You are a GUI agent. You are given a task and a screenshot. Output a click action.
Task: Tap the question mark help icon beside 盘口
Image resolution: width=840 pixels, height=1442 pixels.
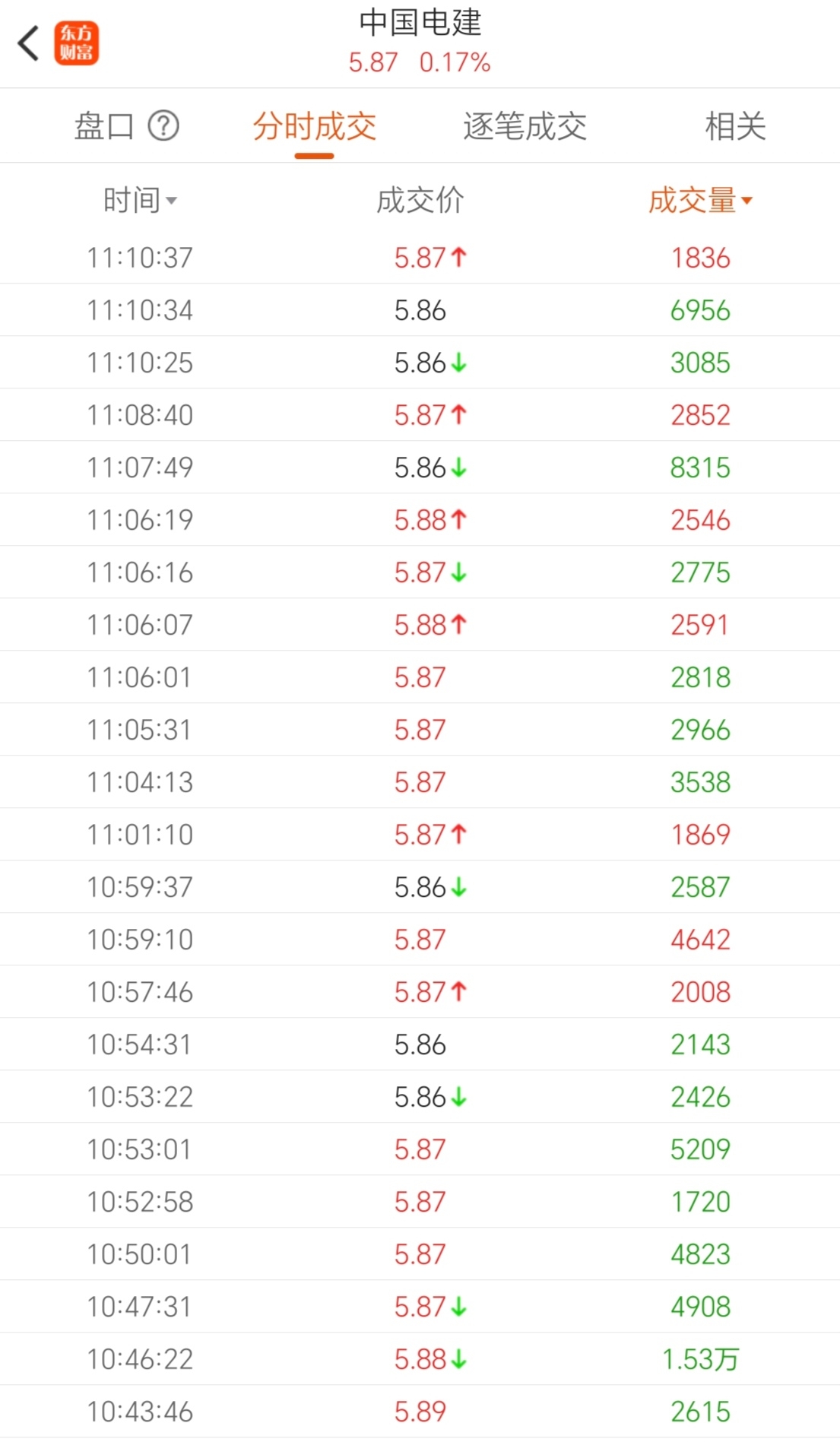tap(163, 126)
